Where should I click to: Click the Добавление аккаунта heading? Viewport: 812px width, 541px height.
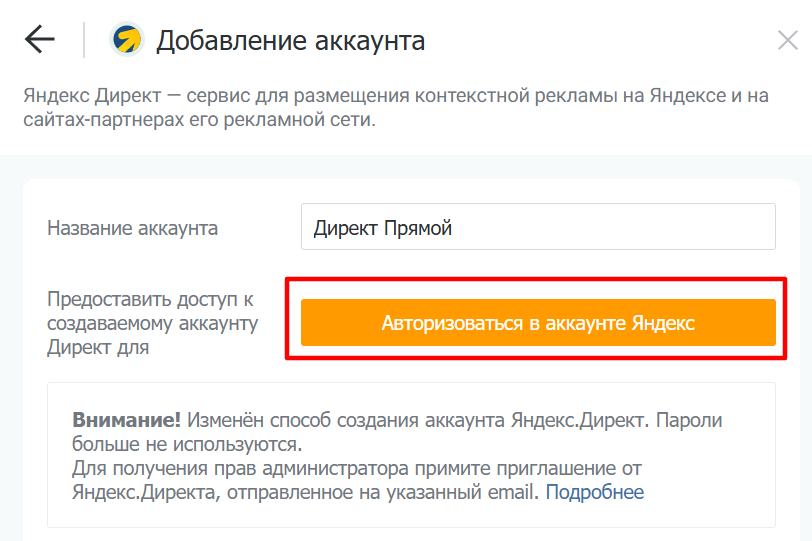pos(291,41)
